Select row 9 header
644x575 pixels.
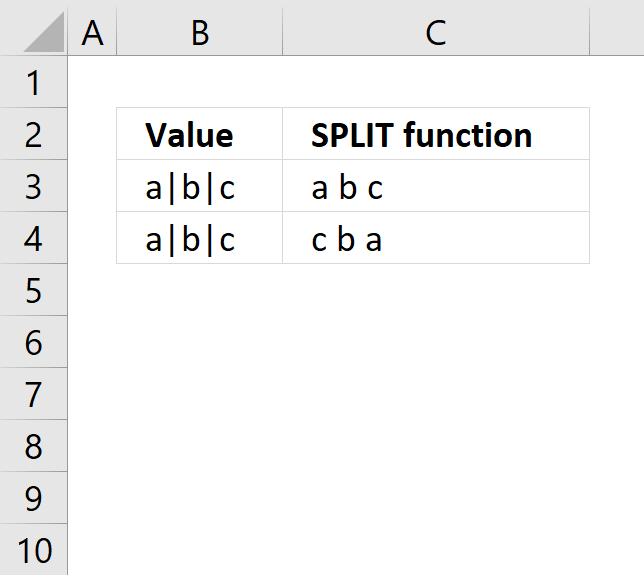pyautogui.click(x=34, y=498)
